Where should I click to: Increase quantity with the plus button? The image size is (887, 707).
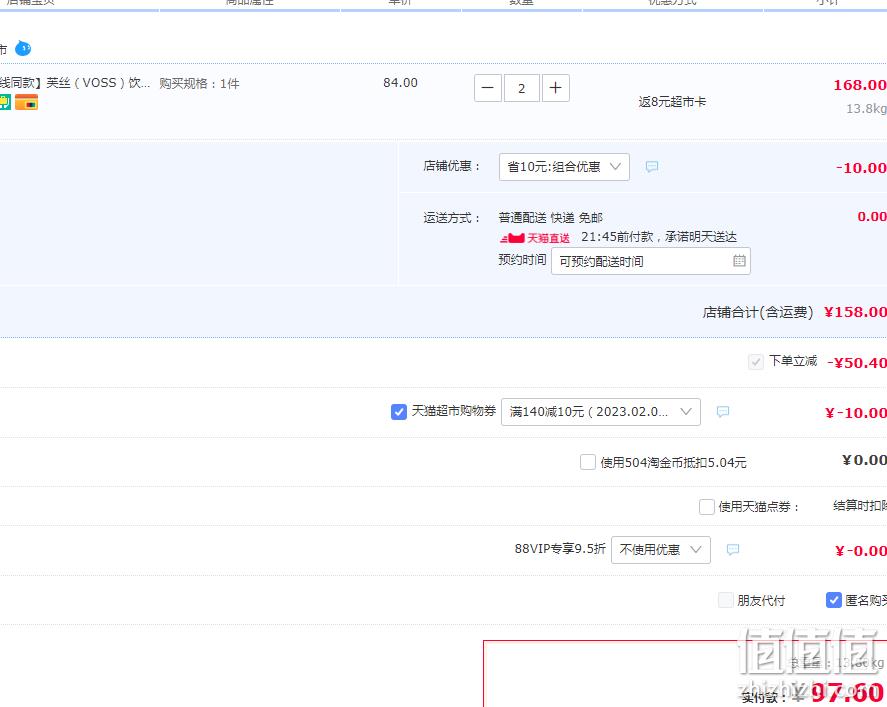(x=556, y=88)
